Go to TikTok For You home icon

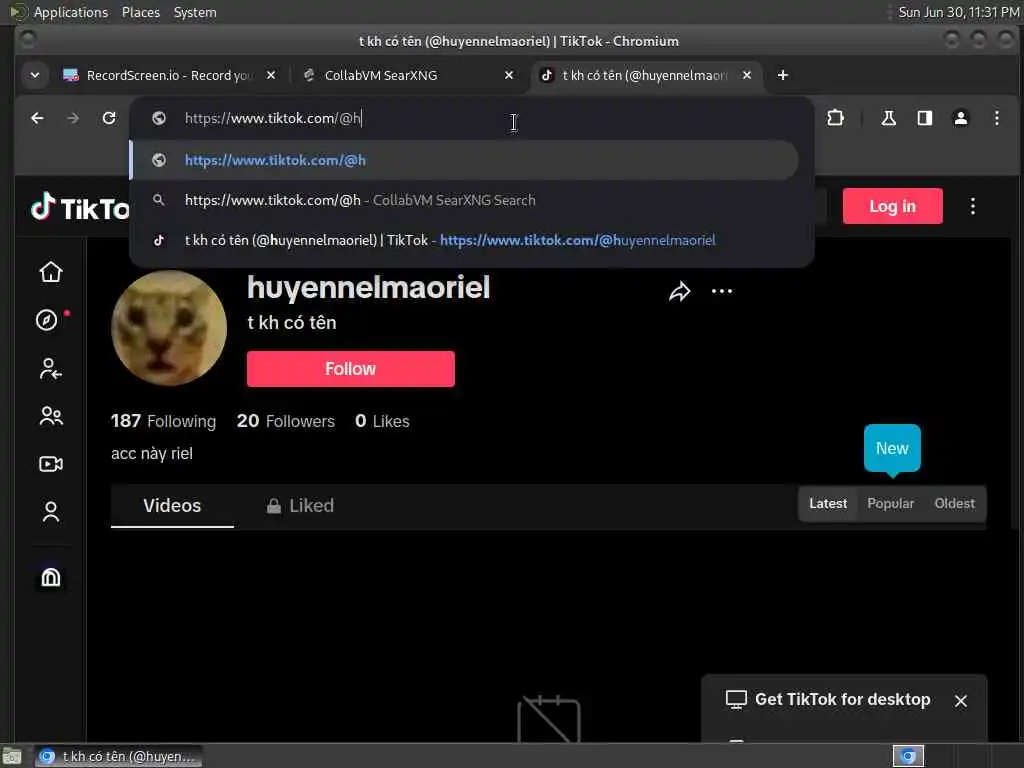(50, 272)
